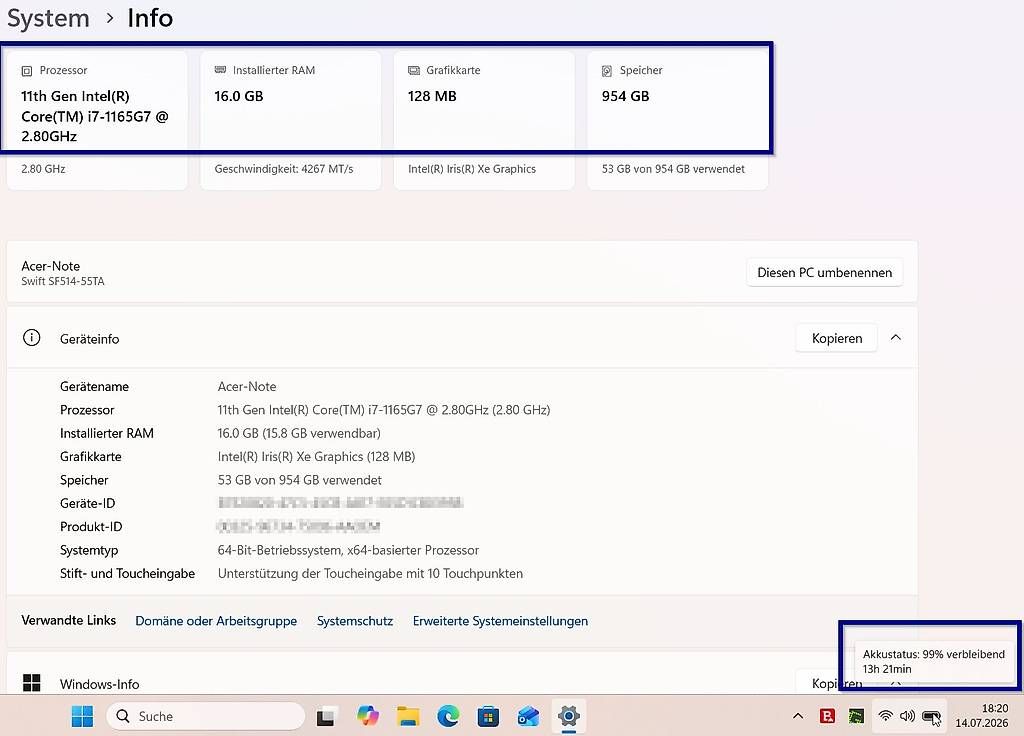Show hidden tray icons chevron

(x=798, y=716)
